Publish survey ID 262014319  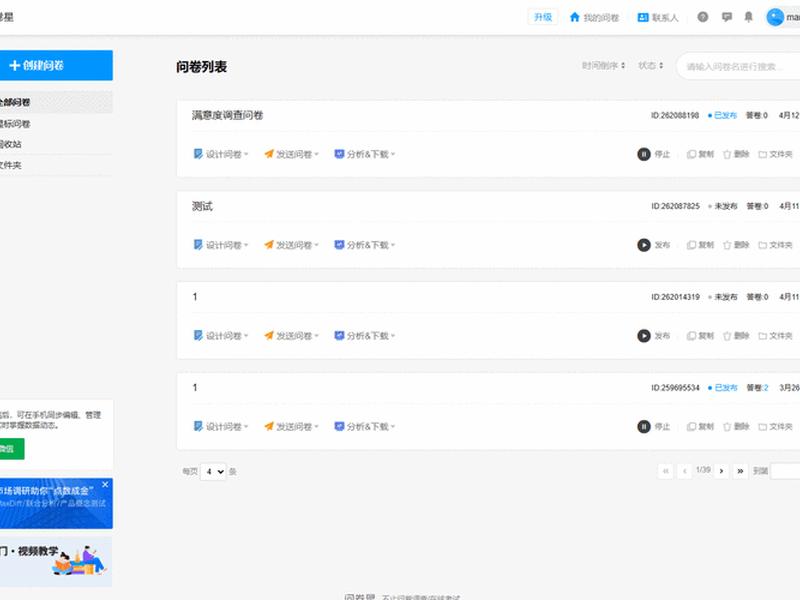pos(654,336)
